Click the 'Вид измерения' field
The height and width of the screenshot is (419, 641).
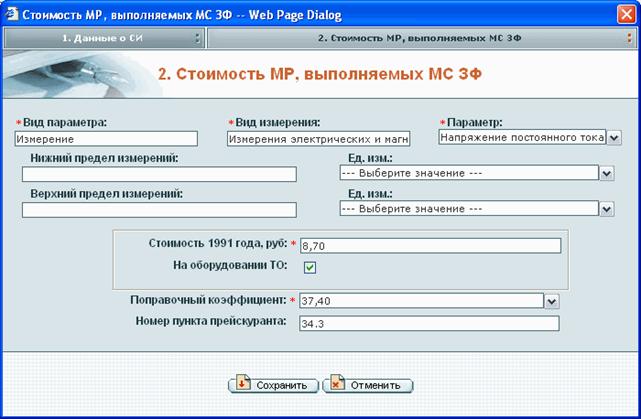pos(318,139)
